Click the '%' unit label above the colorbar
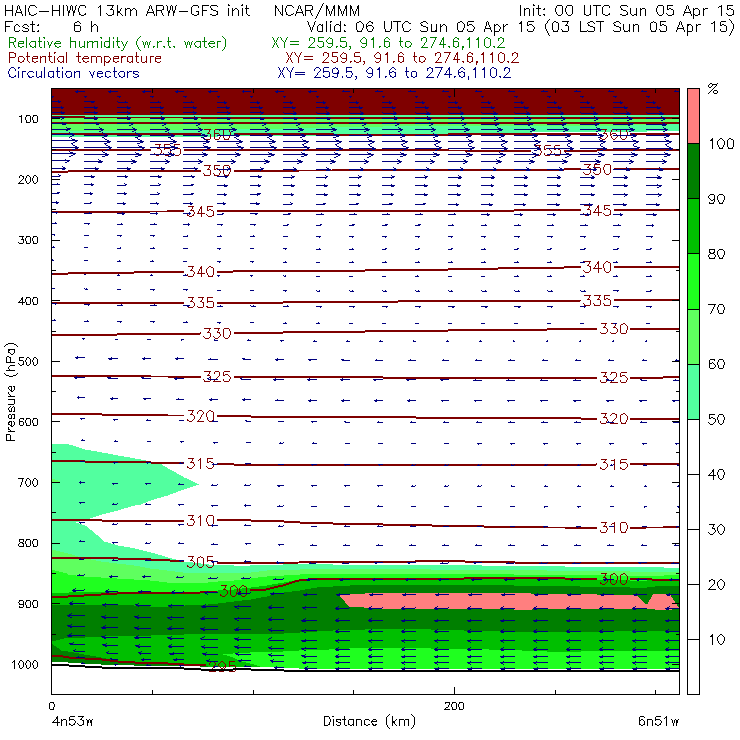The image size is (740, 740). click(x=713, y=89)
